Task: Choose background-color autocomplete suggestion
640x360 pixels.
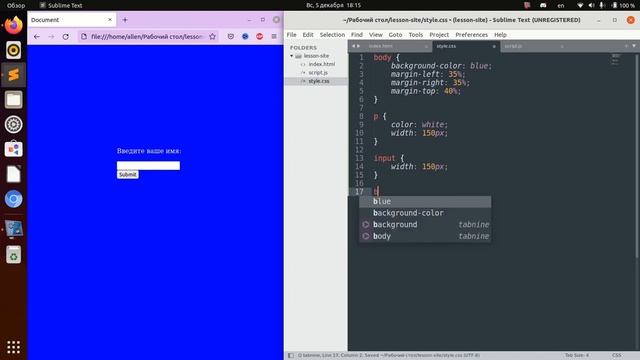Action: coord(425,213)
